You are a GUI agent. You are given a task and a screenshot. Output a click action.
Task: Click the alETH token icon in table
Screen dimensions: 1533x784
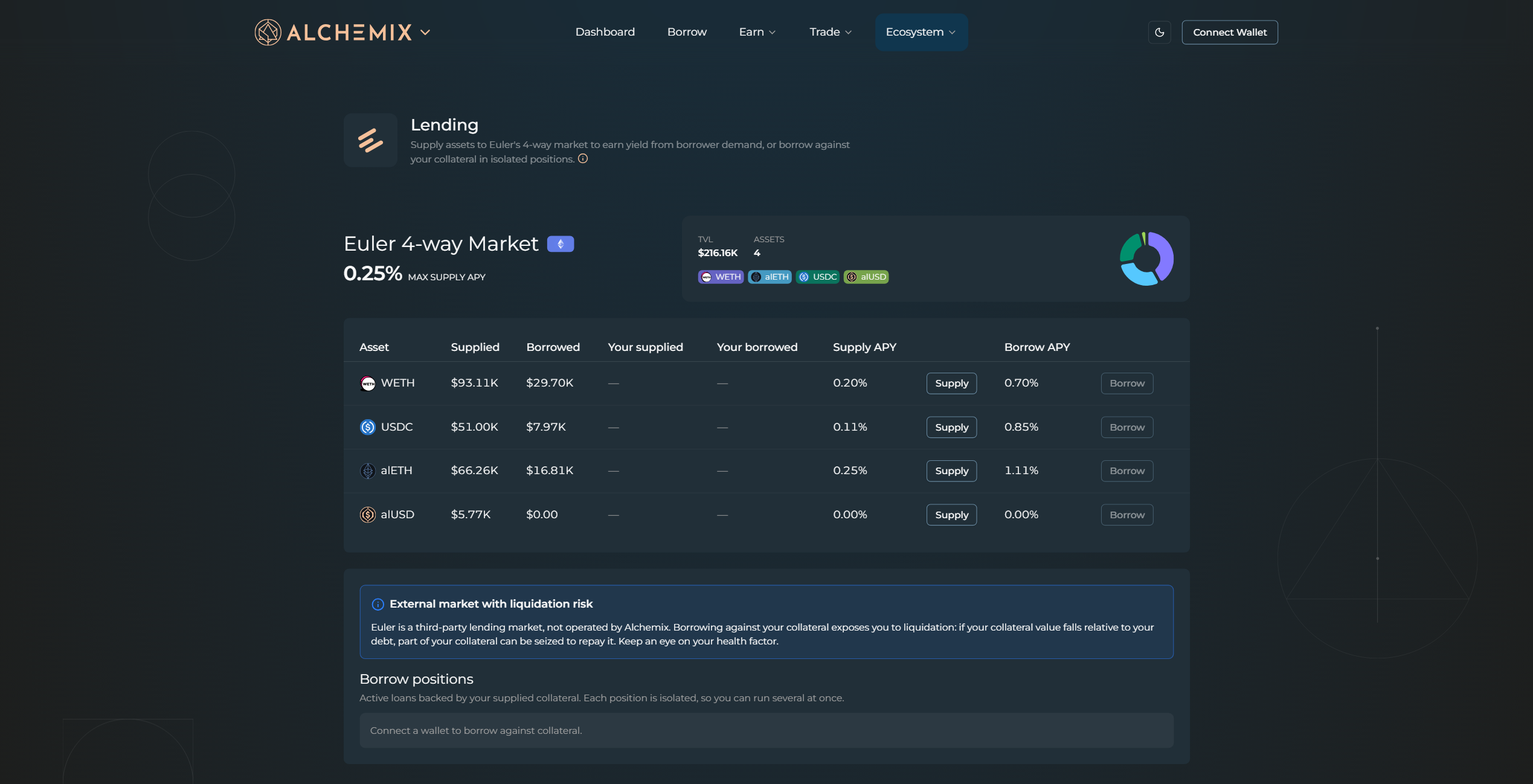(x=367, y=471)
